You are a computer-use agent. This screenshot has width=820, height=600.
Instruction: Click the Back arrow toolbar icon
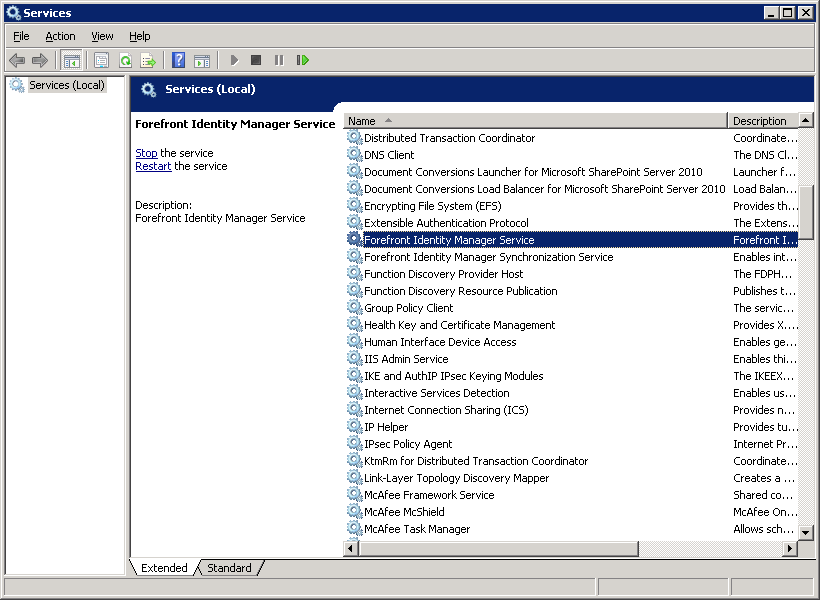17,61
